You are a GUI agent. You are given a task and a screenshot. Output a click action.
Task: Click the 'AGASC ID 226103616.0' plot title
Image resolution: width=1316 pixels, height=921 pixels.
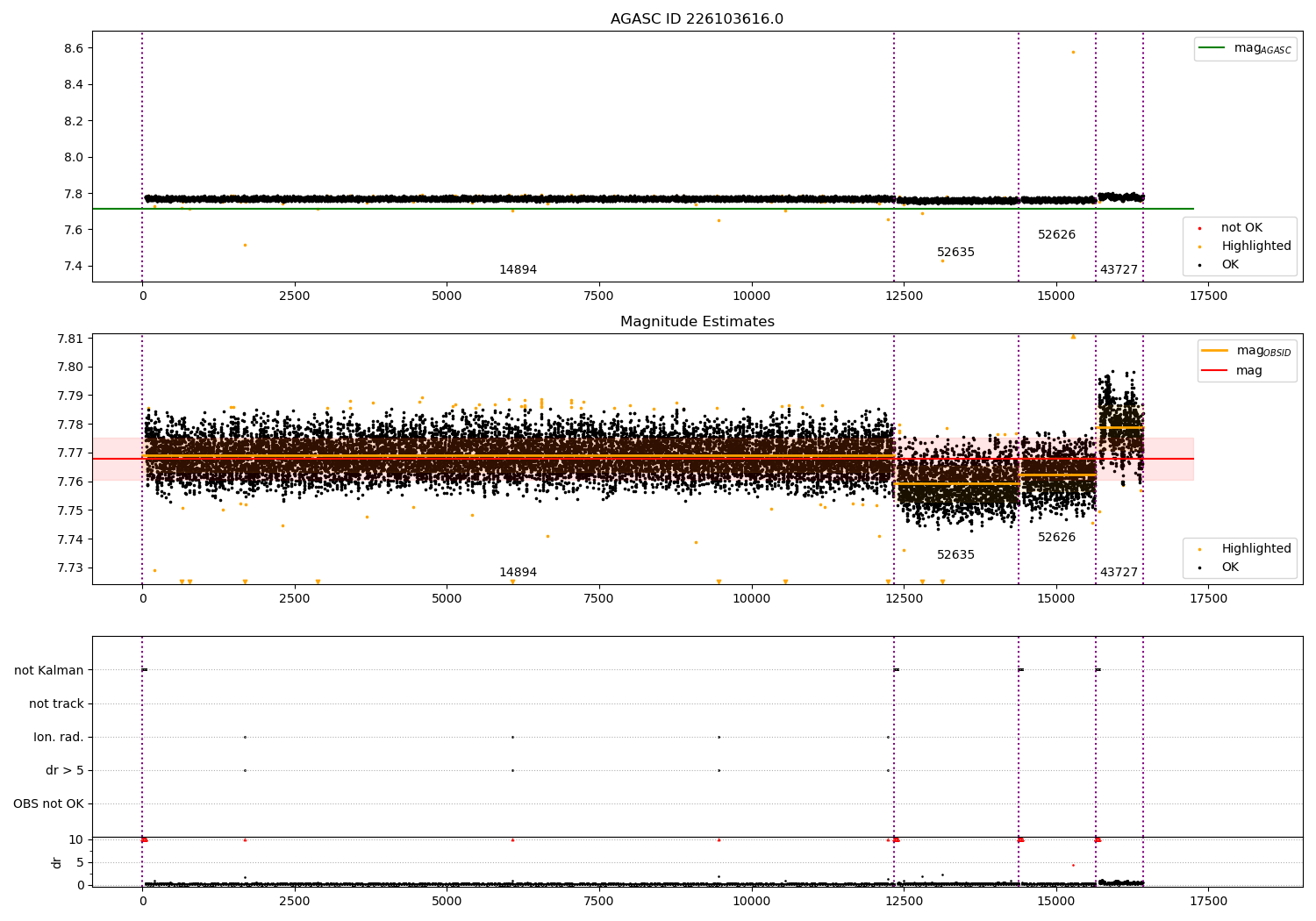point(697,19)
